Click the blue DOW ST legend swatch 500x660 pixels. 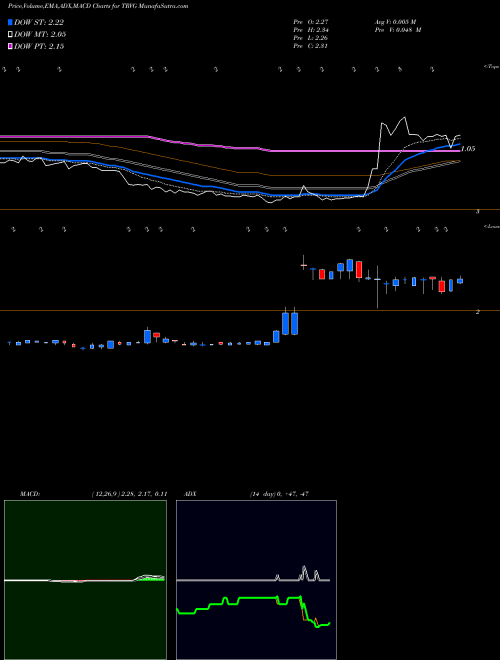pyautogui.click(x=10, y=22)
